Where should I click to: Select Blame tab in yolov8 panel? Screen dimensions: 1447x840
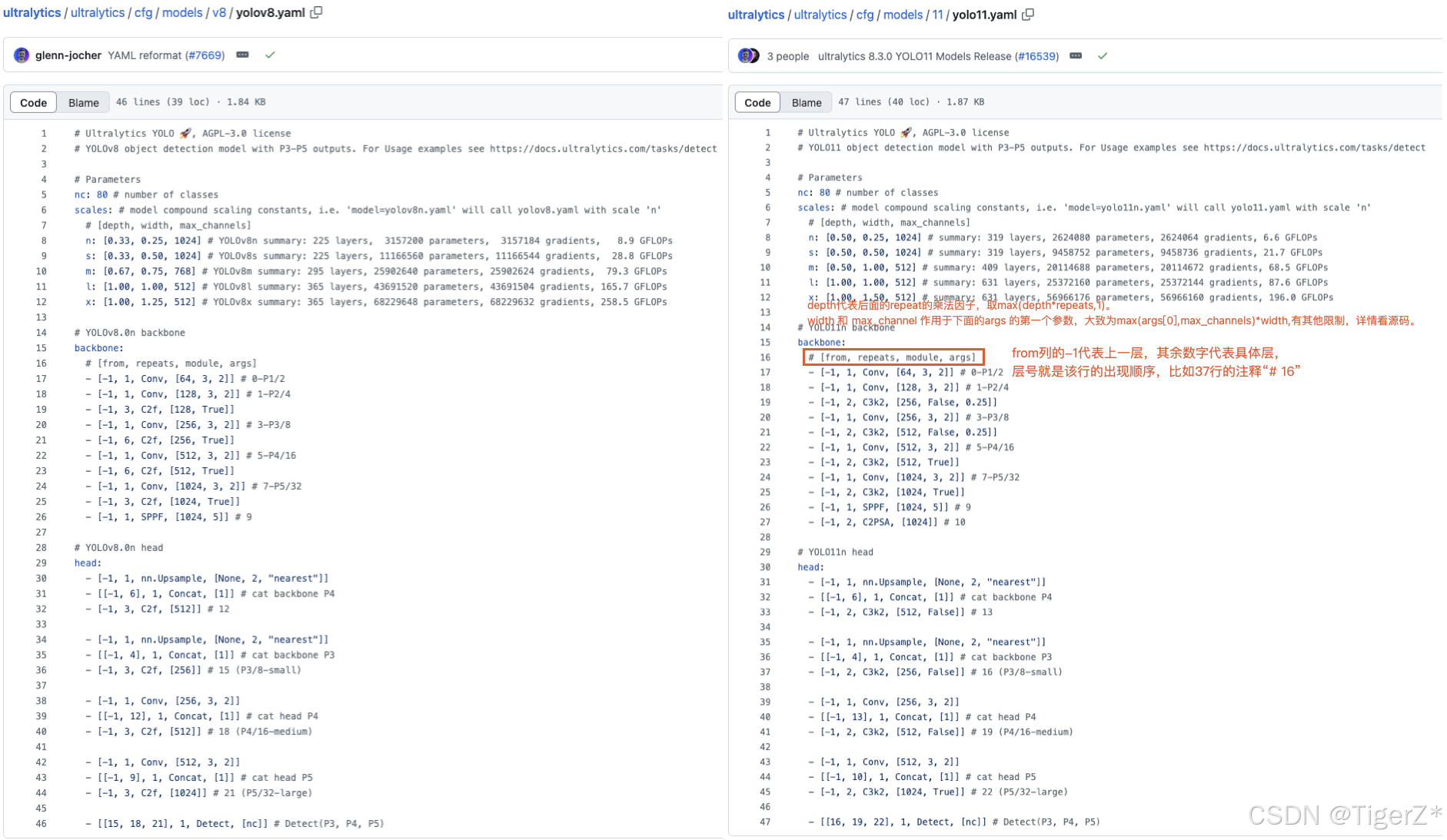click(83, 102)
